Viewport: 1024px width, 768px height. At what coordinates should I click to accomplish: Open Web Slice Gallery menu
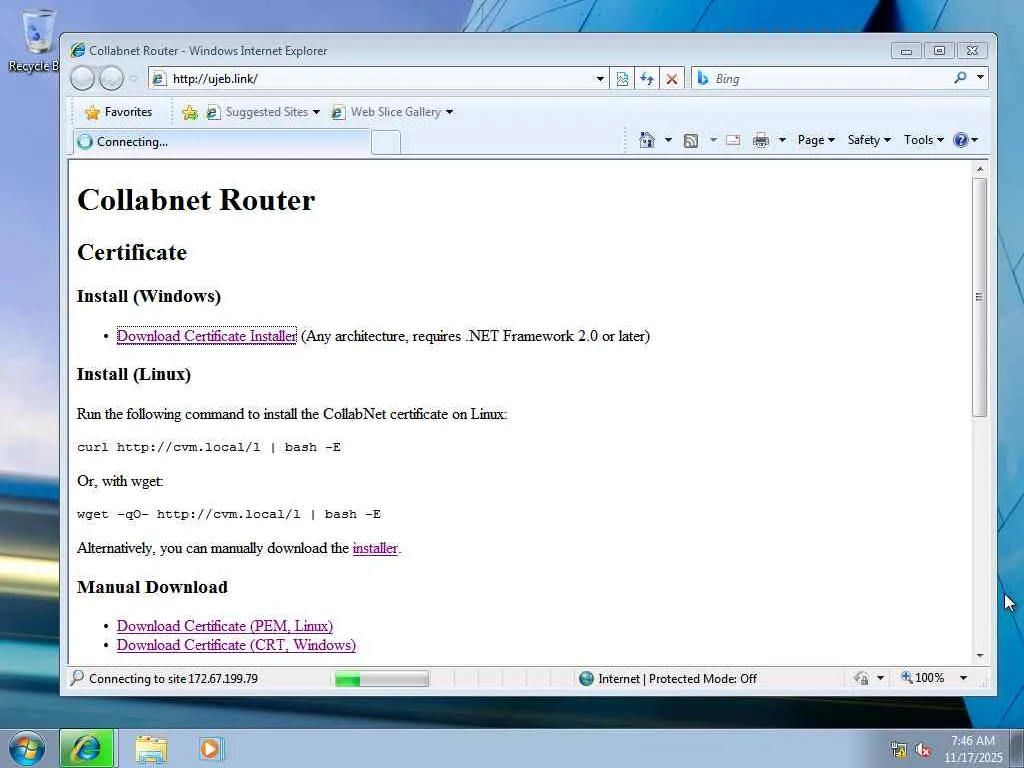(x=392, y=112)
